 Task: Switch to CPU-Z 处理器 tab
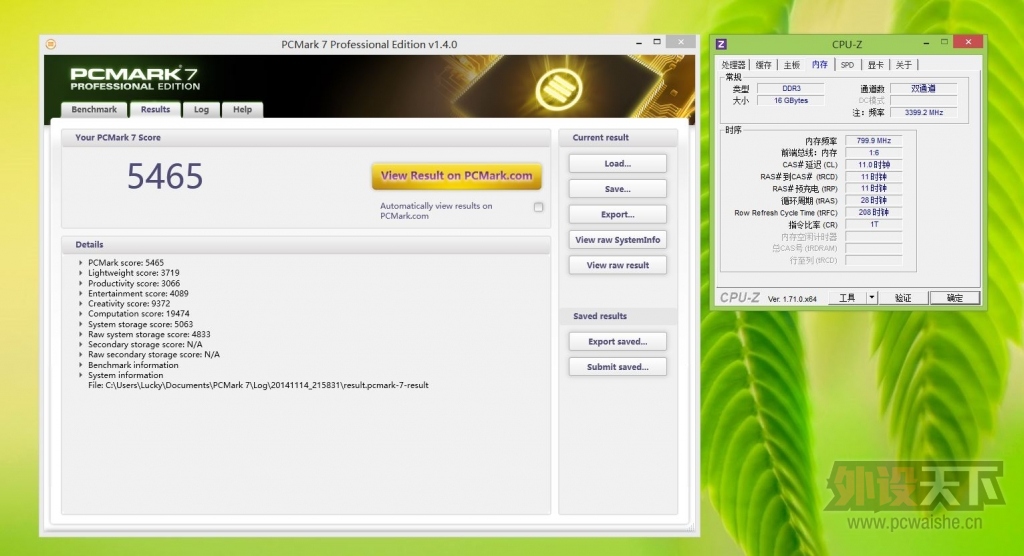pos(733,65)
